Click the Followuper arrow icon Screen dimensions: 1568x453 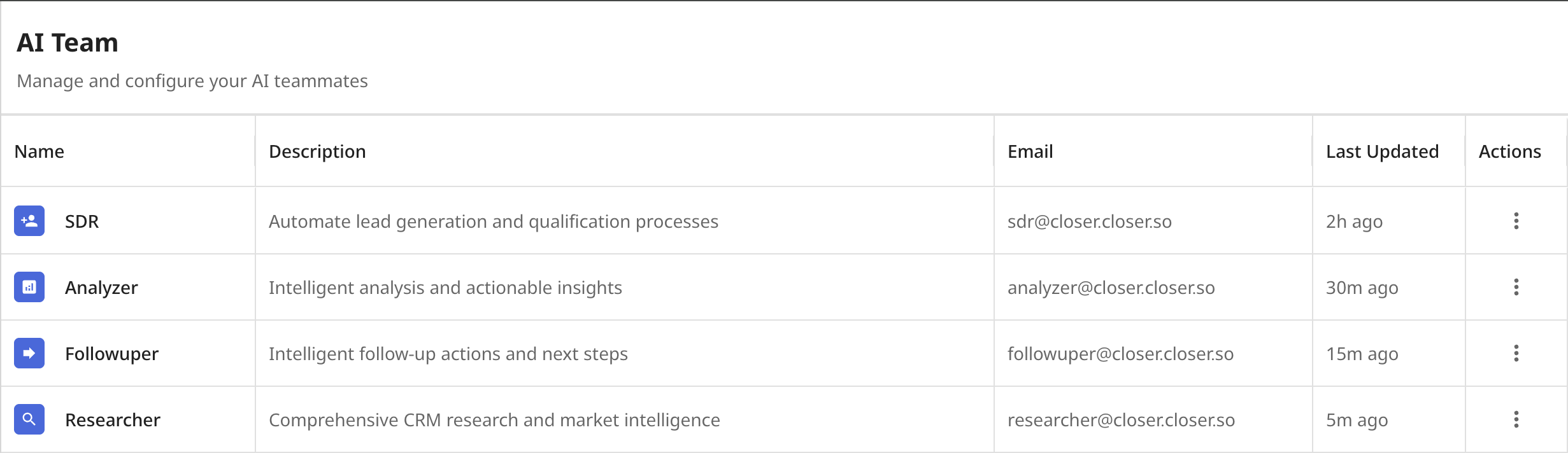tap(29, 353)
